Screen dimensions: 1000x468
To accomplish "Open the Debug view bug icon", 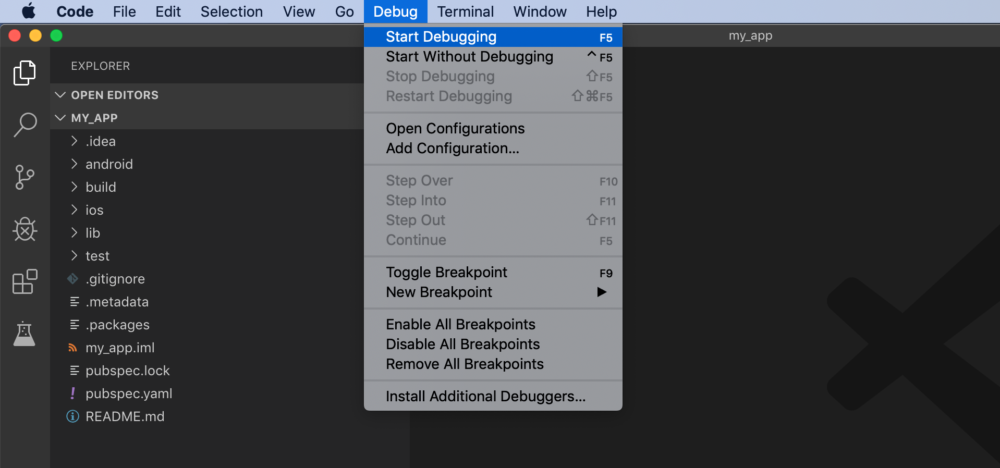I will click(24, 230).
